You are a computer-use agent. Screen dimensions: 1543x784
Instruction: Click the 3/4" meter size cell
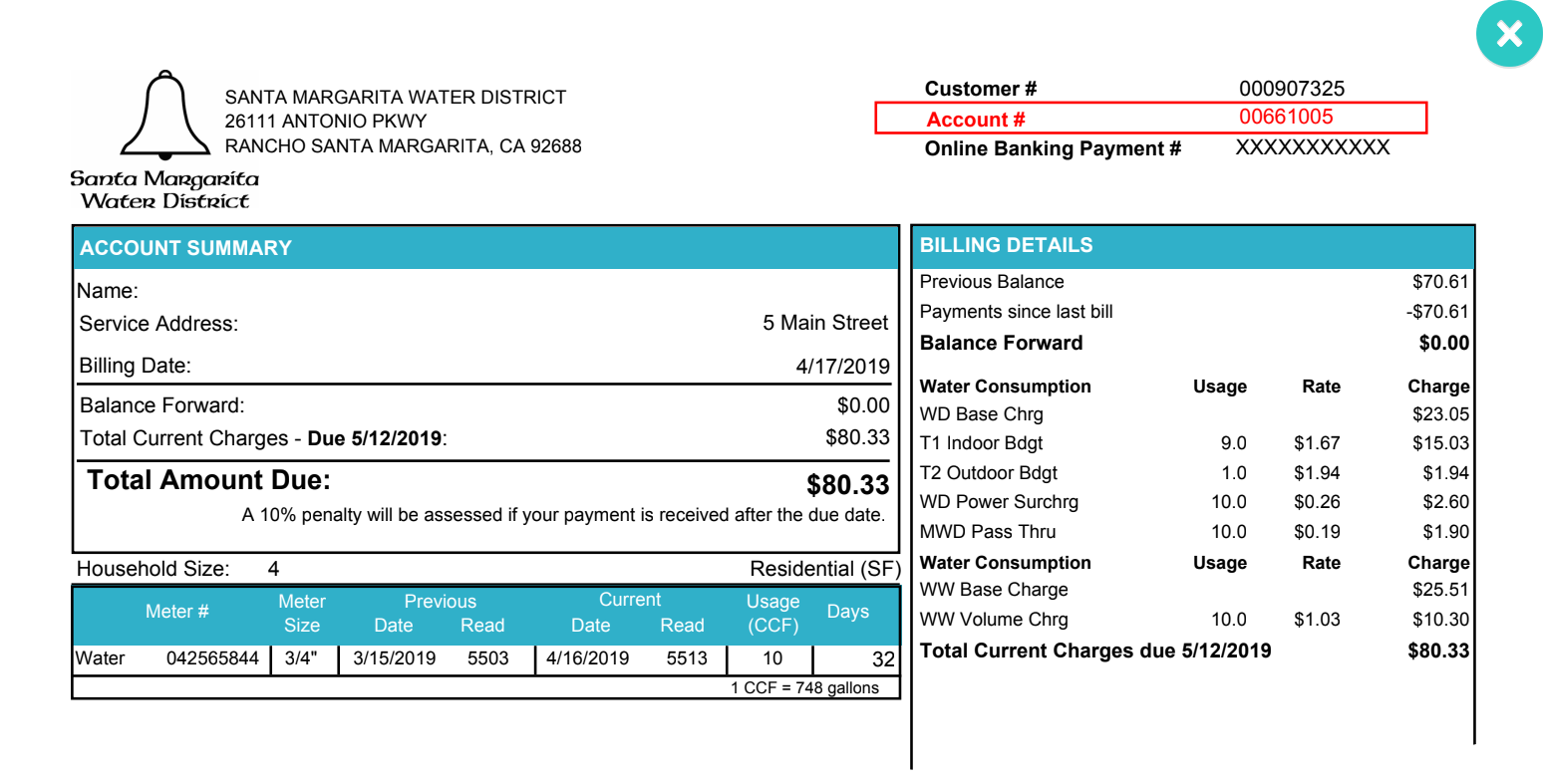pos(300,658)
